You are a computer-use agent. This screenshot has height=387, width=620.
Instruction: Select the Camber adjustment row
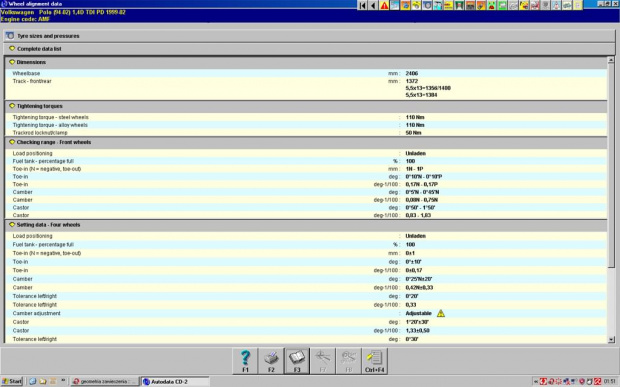pos(306,313)
